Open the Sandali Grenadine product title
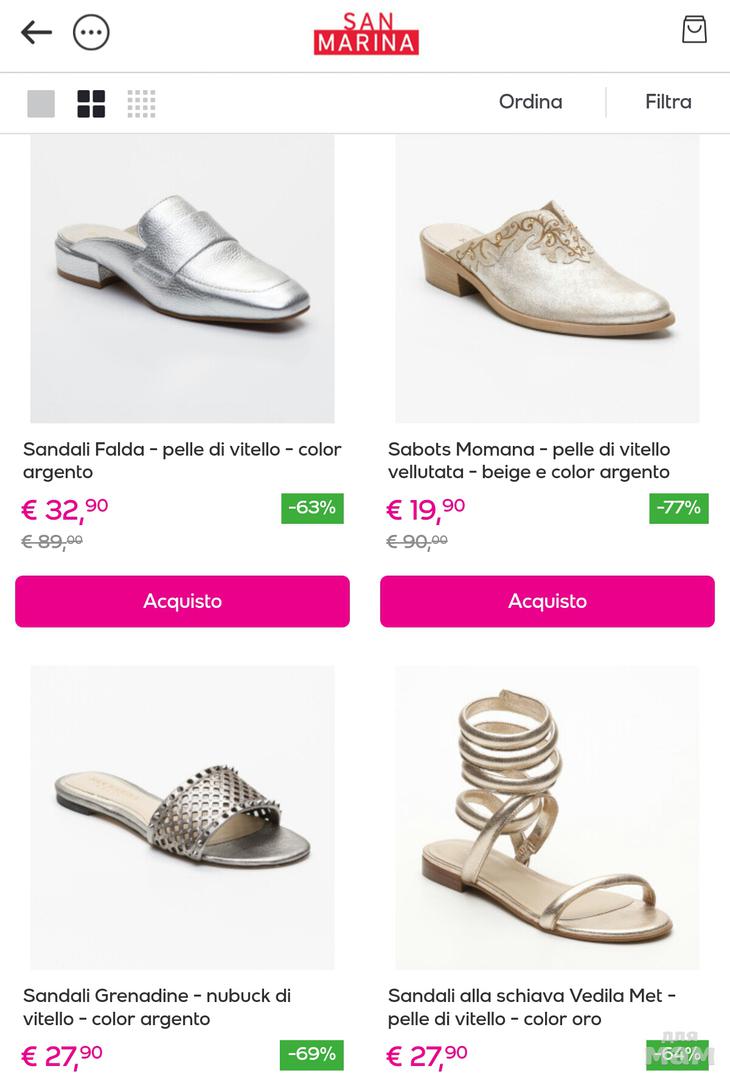This screenshot has height=1080, width=730. click(157, 1007)
